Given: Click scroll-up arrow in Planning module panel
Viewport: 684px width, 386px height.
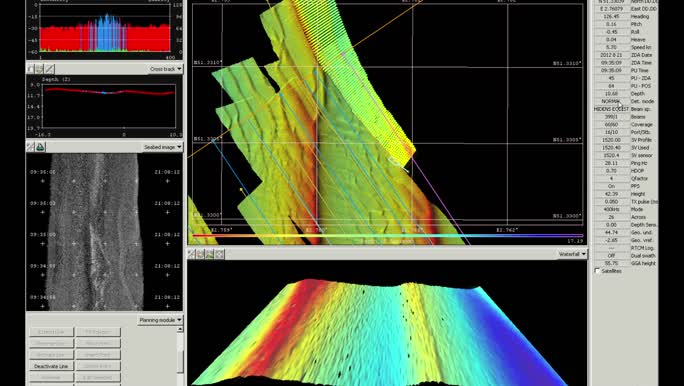Looking at the screenshot, I should 180,329.
